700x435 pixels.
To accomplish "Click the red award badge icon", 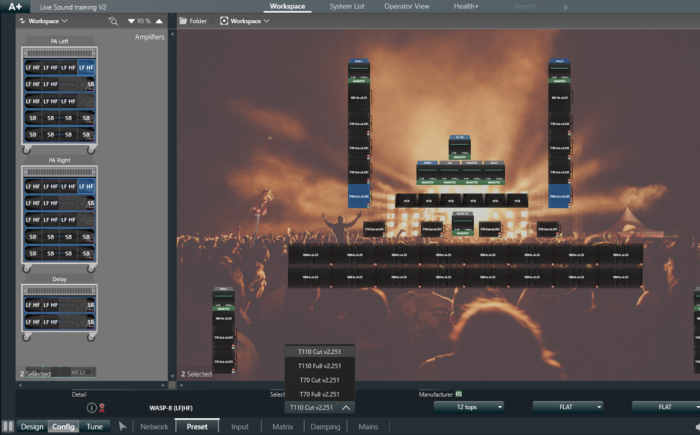I will pos(103,408).
